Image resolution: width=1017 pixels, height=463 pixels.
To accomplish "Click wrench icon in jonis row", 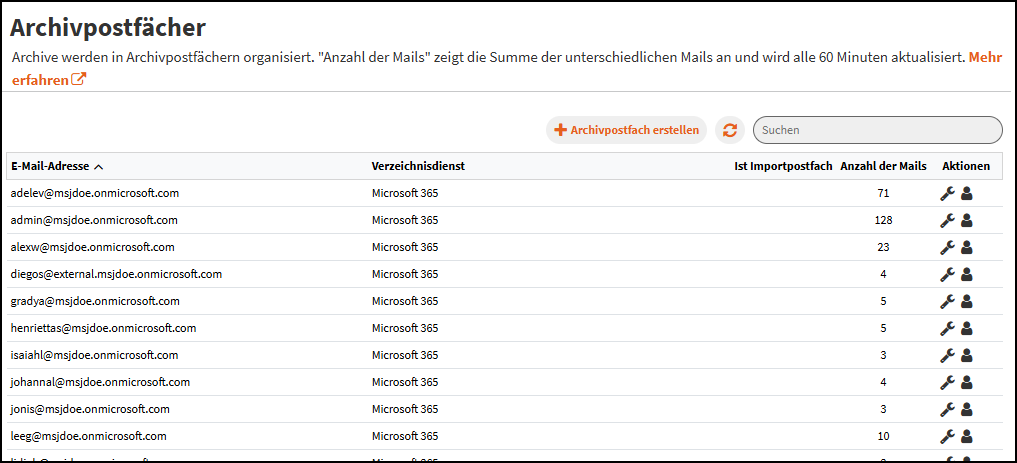I will 947,409.
